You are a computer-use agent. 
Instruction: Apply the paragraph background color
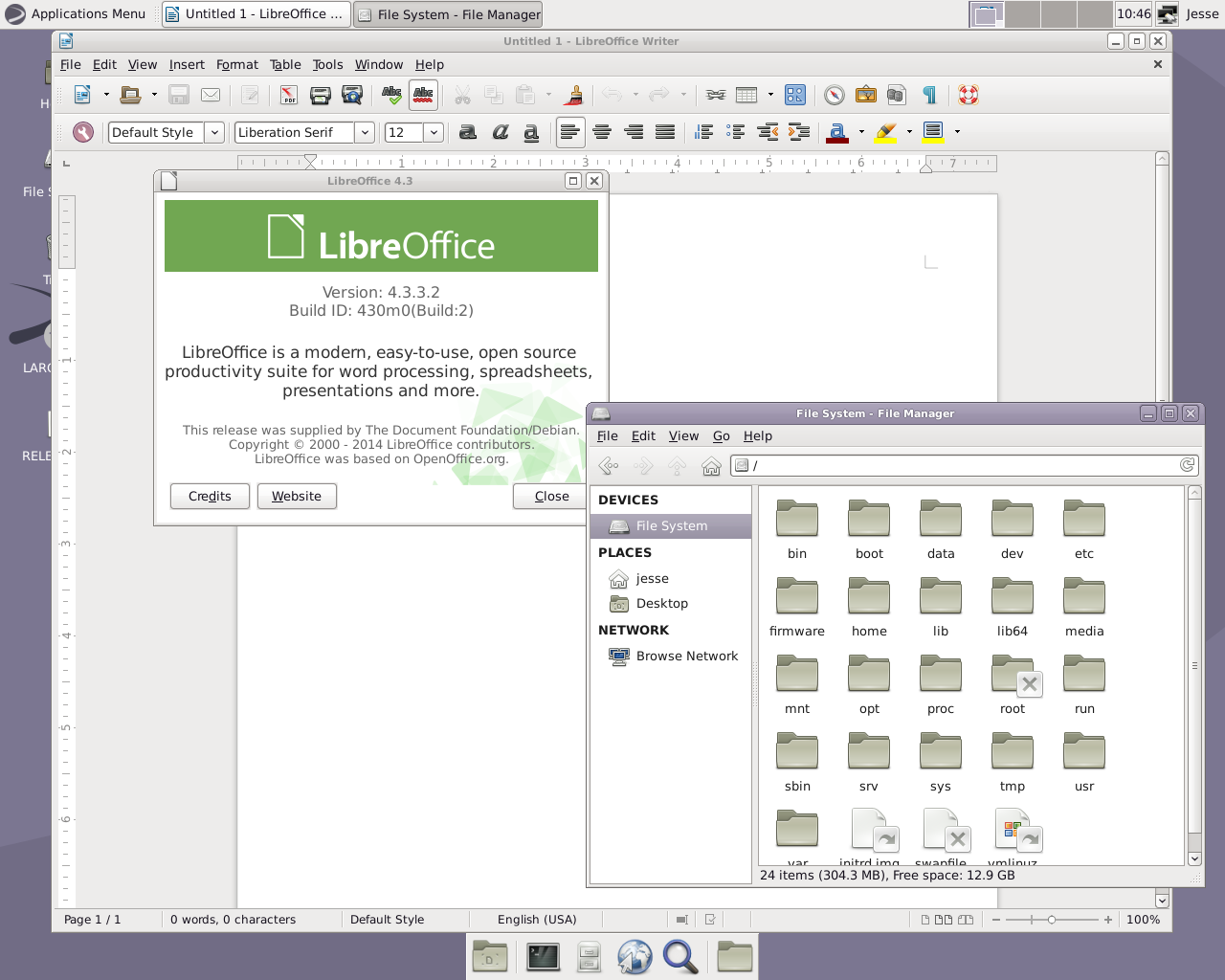933,132
